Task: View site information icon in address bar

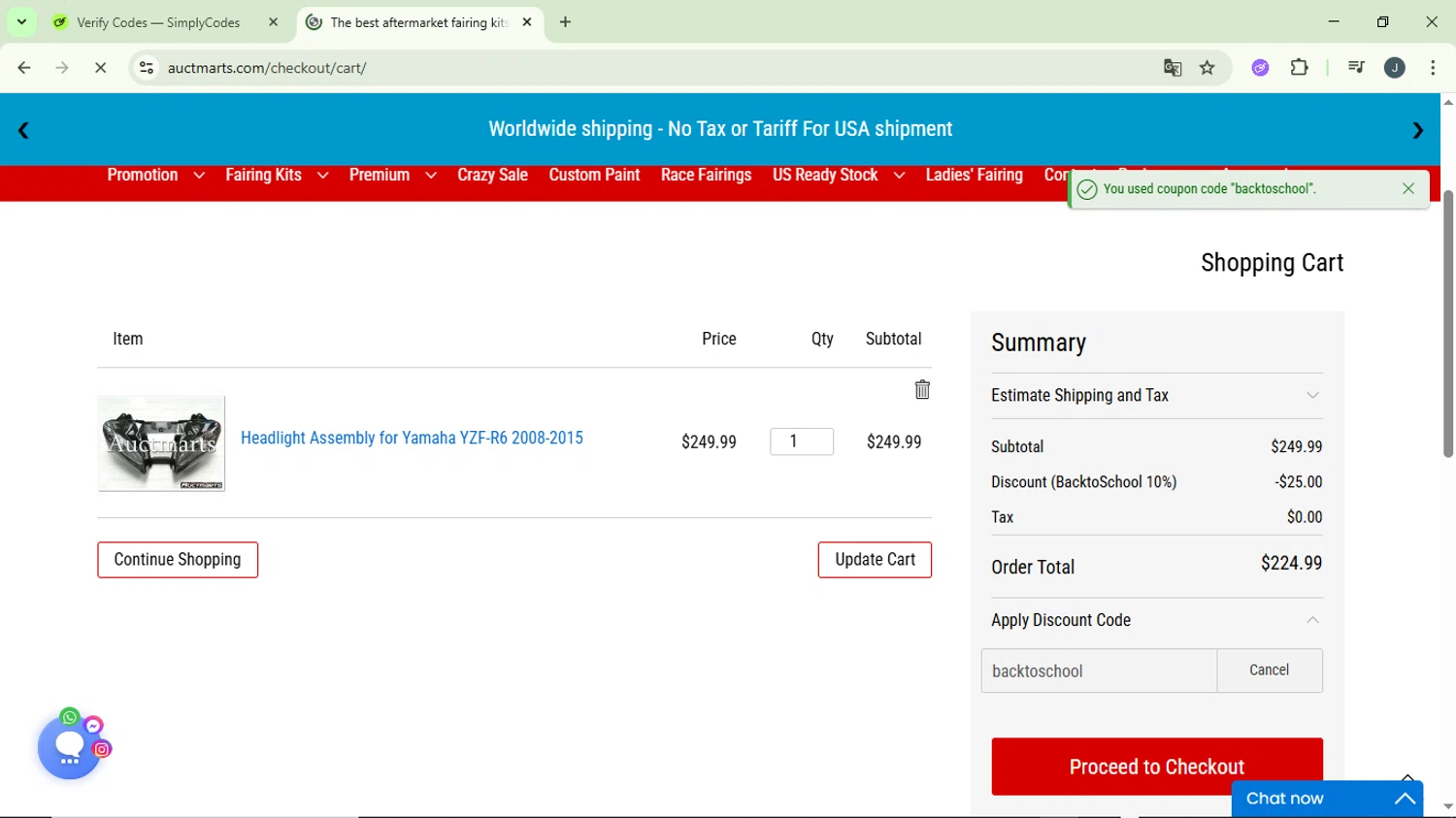Action: click(x=147, y=68)
